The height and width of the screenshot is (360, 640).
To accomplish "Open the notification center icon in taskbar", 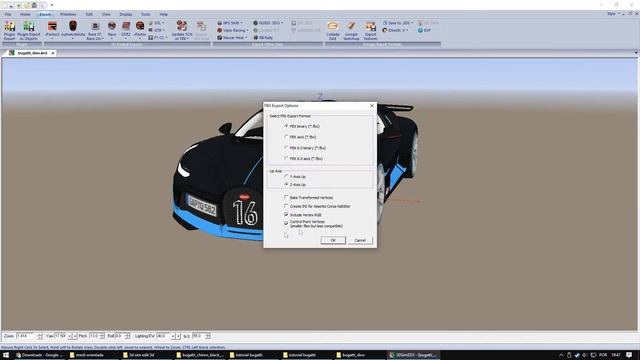I will click(629, 355).
